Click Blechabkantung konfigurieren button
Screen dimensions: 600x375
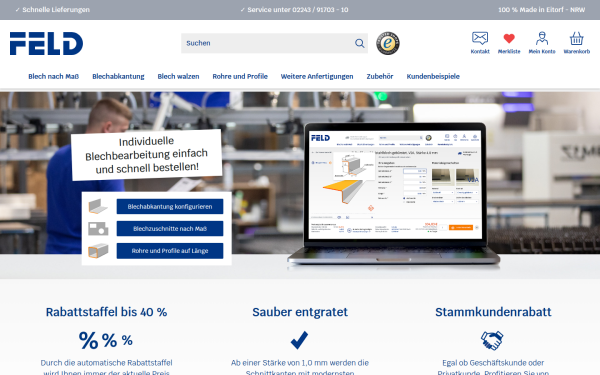coord(170,207)
